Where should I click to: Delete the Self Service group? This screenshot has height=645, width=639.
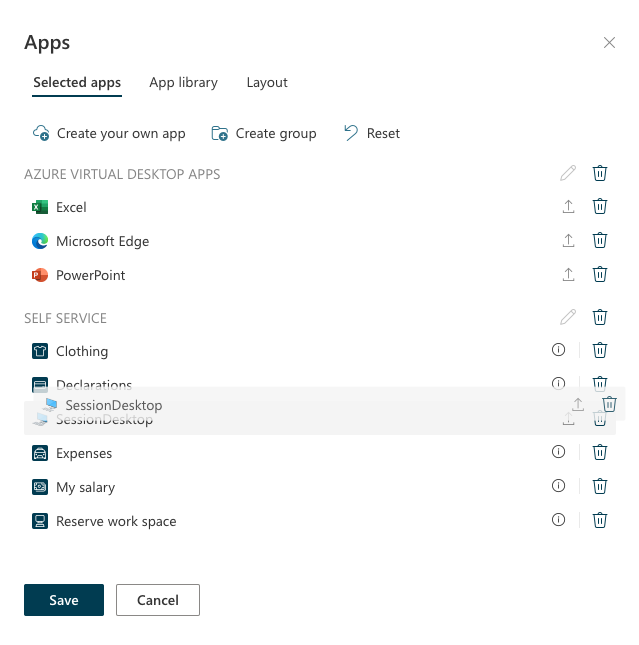(600, 317)
